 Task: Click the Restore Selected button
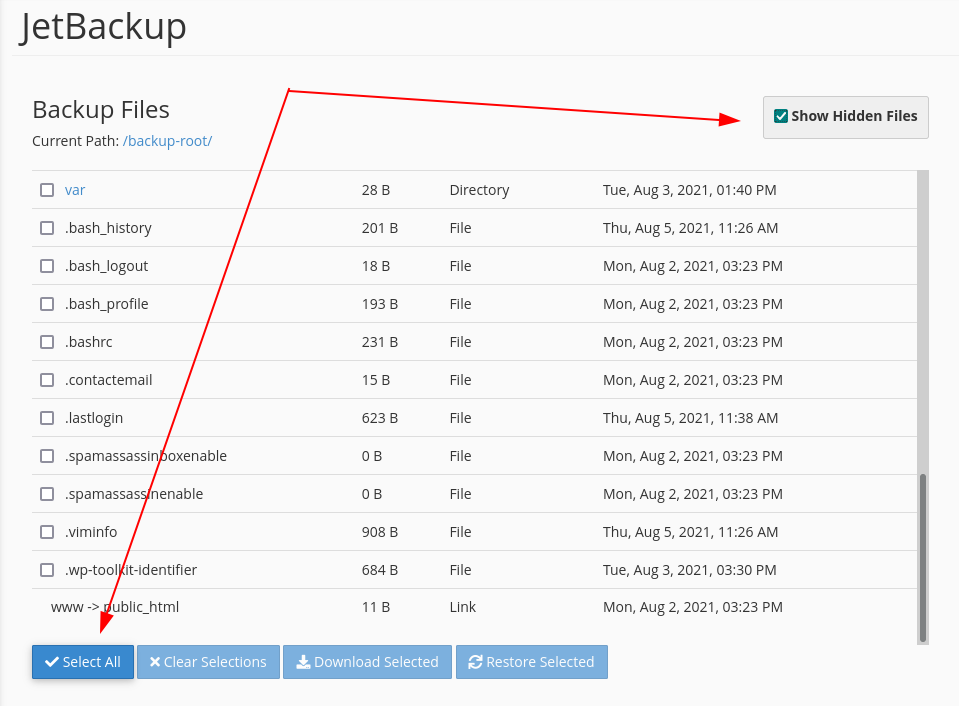pos(531,662)
